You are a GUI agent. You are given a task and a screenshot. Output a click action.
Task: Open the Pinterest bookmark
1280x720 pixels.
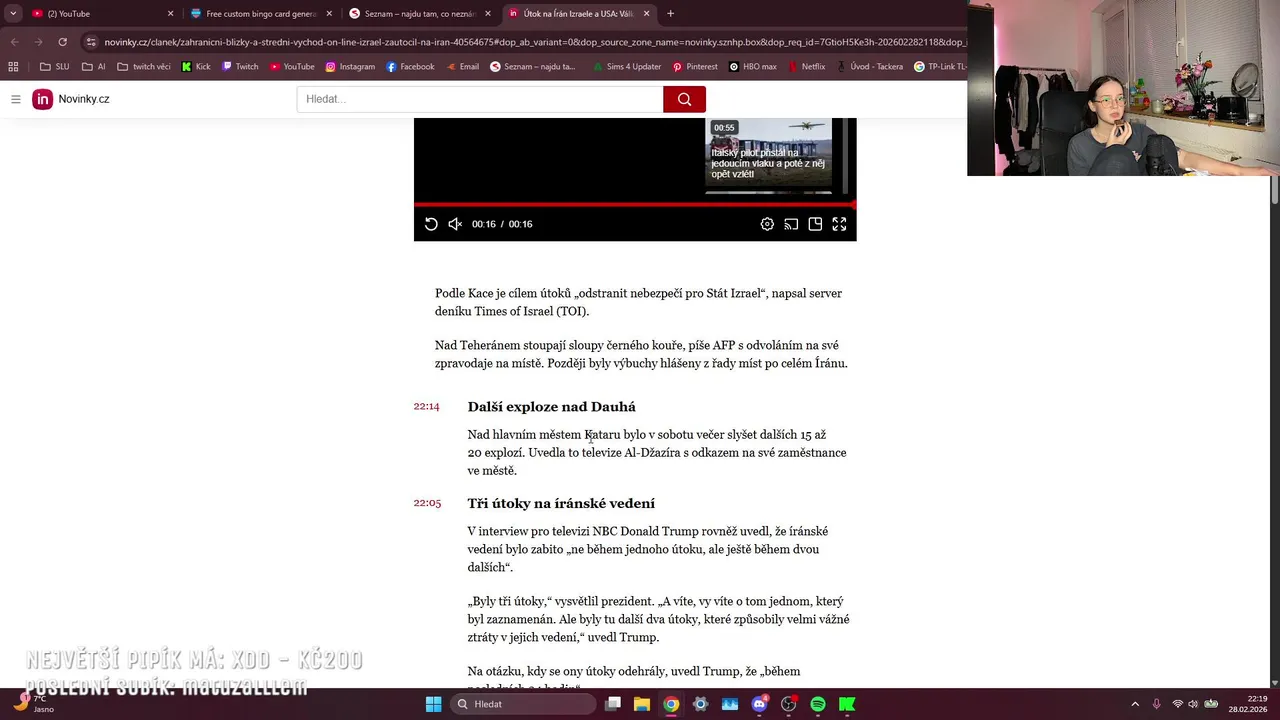click(x=695, y=67)
